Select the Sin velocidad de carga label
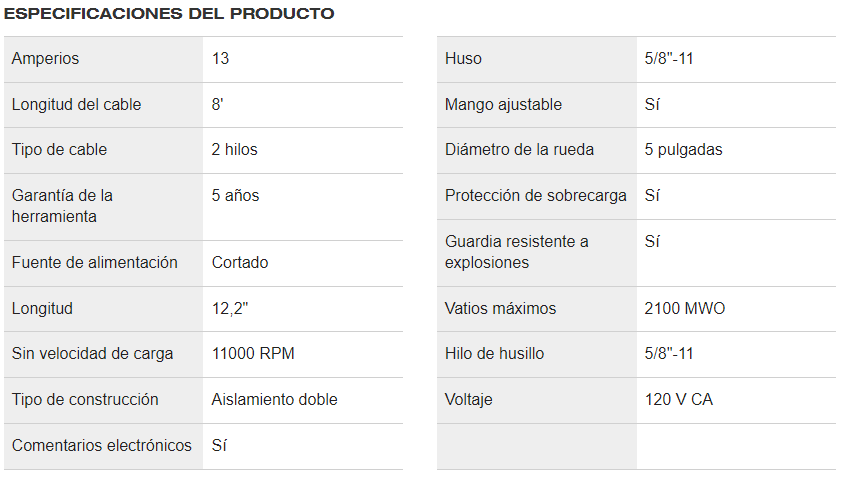This screenshot has height=477, width=846. point(93,354)
